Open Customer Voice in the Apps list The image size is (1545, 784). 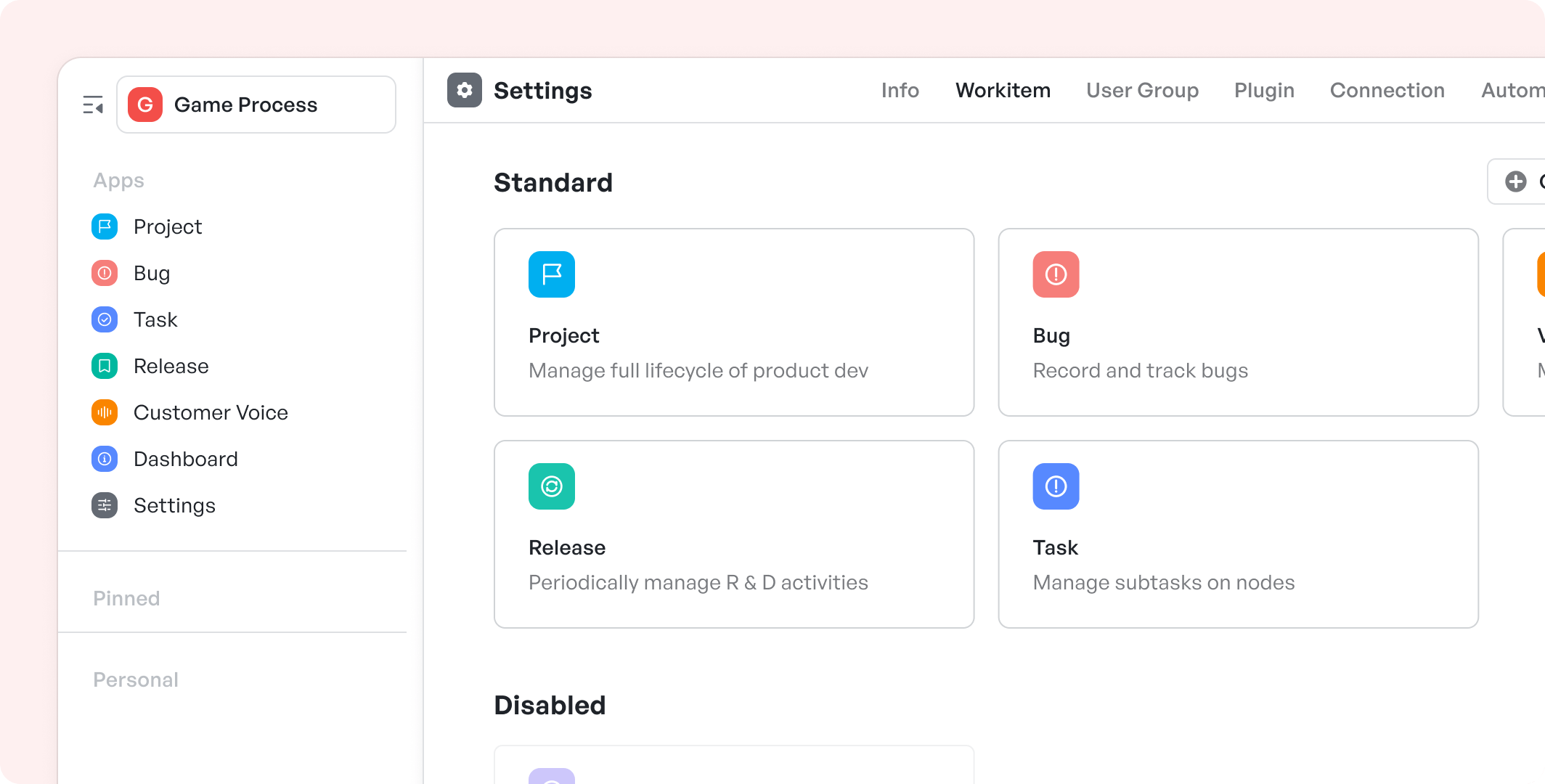211,412
